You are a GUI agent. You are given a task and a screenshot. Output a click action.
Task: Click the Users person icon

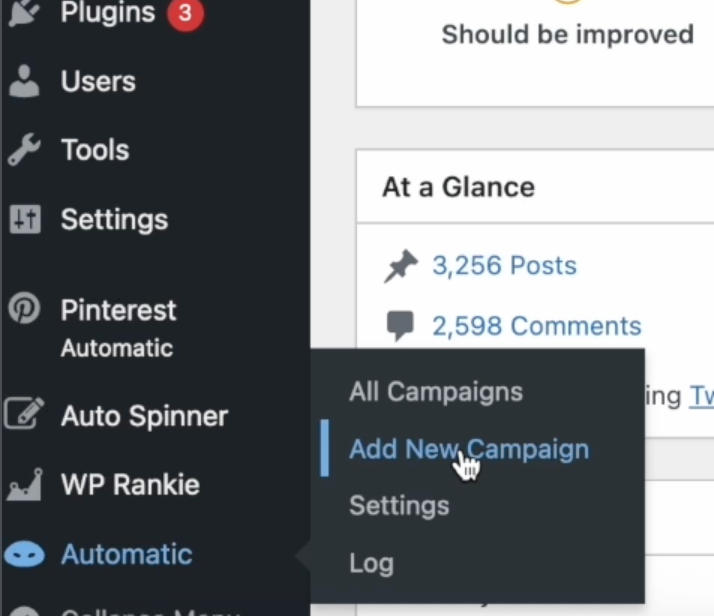[24, 82]
